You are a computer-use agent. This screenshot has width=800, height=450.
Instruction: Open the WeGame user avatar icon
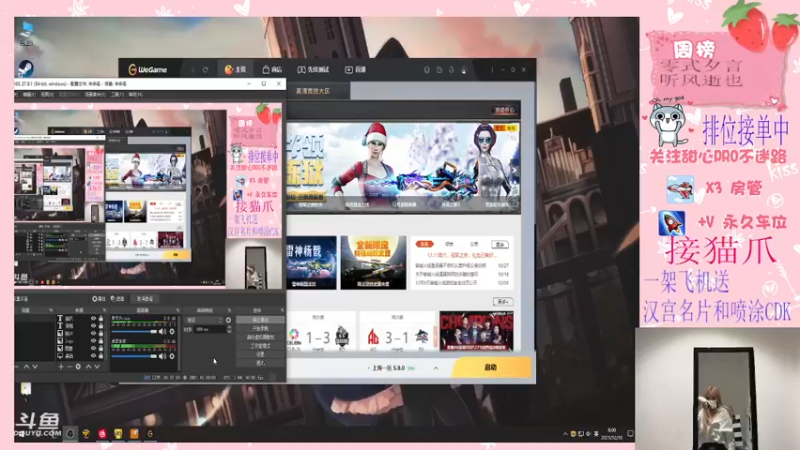tap(464, 70)
